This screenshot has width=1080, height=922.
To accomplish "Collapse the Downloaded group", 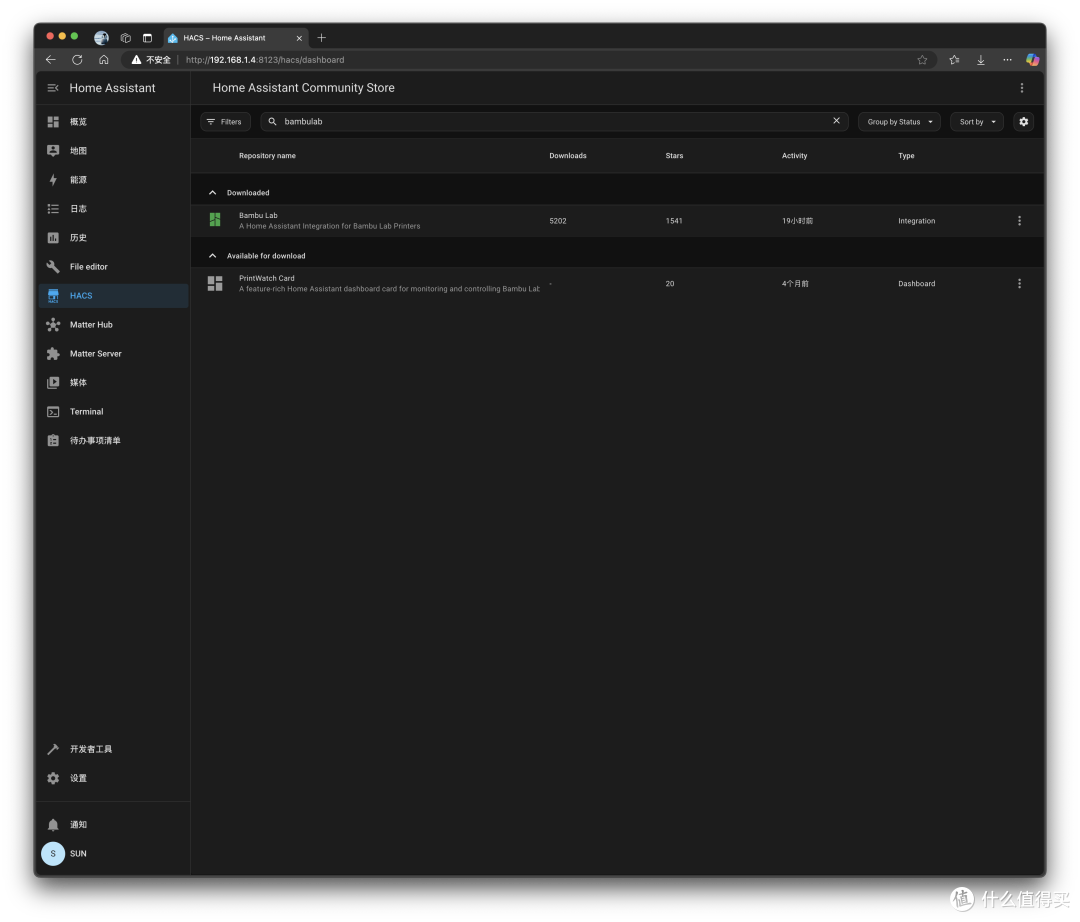I will [x=212, y=193].
